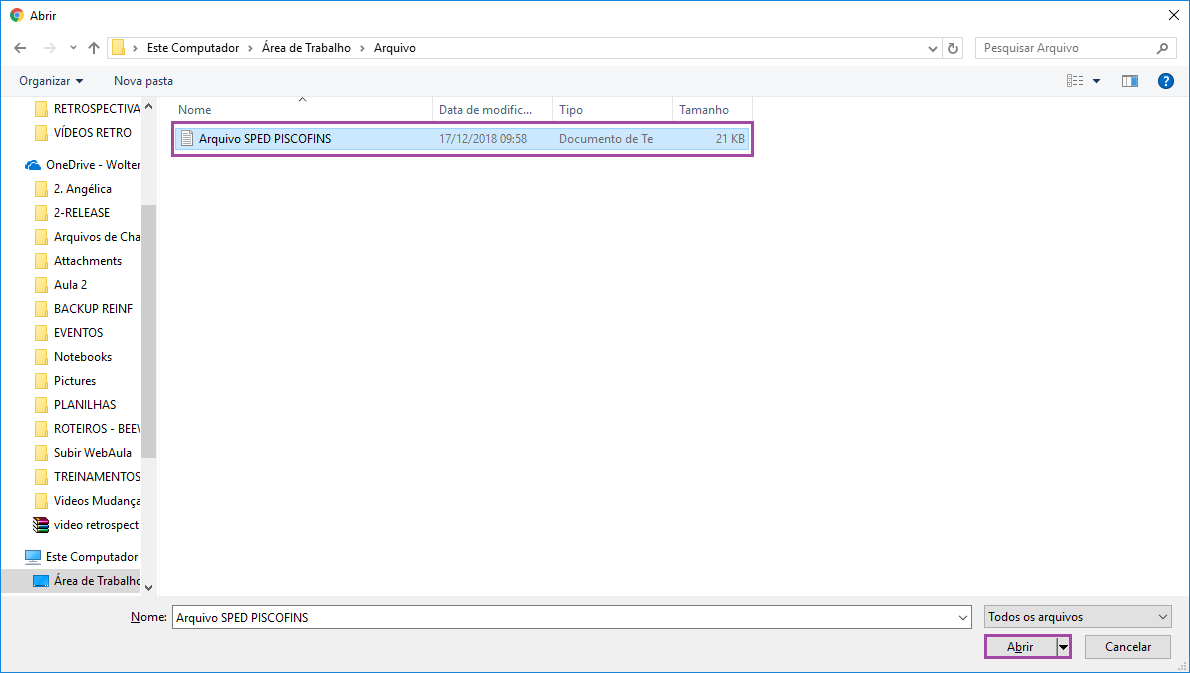Open the Organizar menu
The image size is (1190, 673).
click(51, 81)
